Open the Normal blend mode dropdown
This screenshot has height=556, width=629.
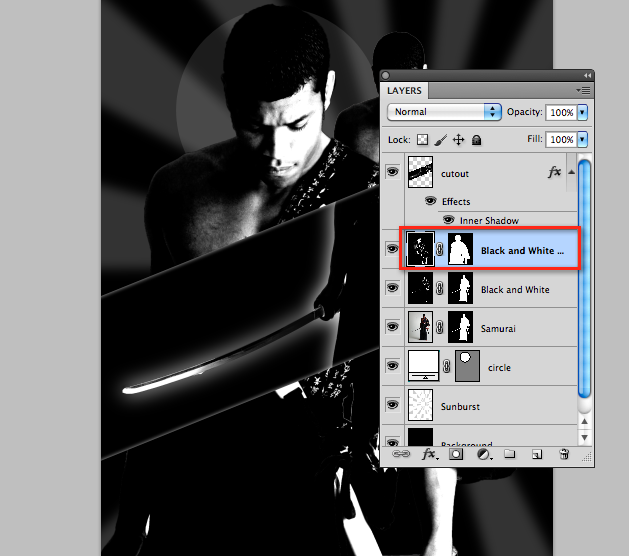tap(444, 112)
